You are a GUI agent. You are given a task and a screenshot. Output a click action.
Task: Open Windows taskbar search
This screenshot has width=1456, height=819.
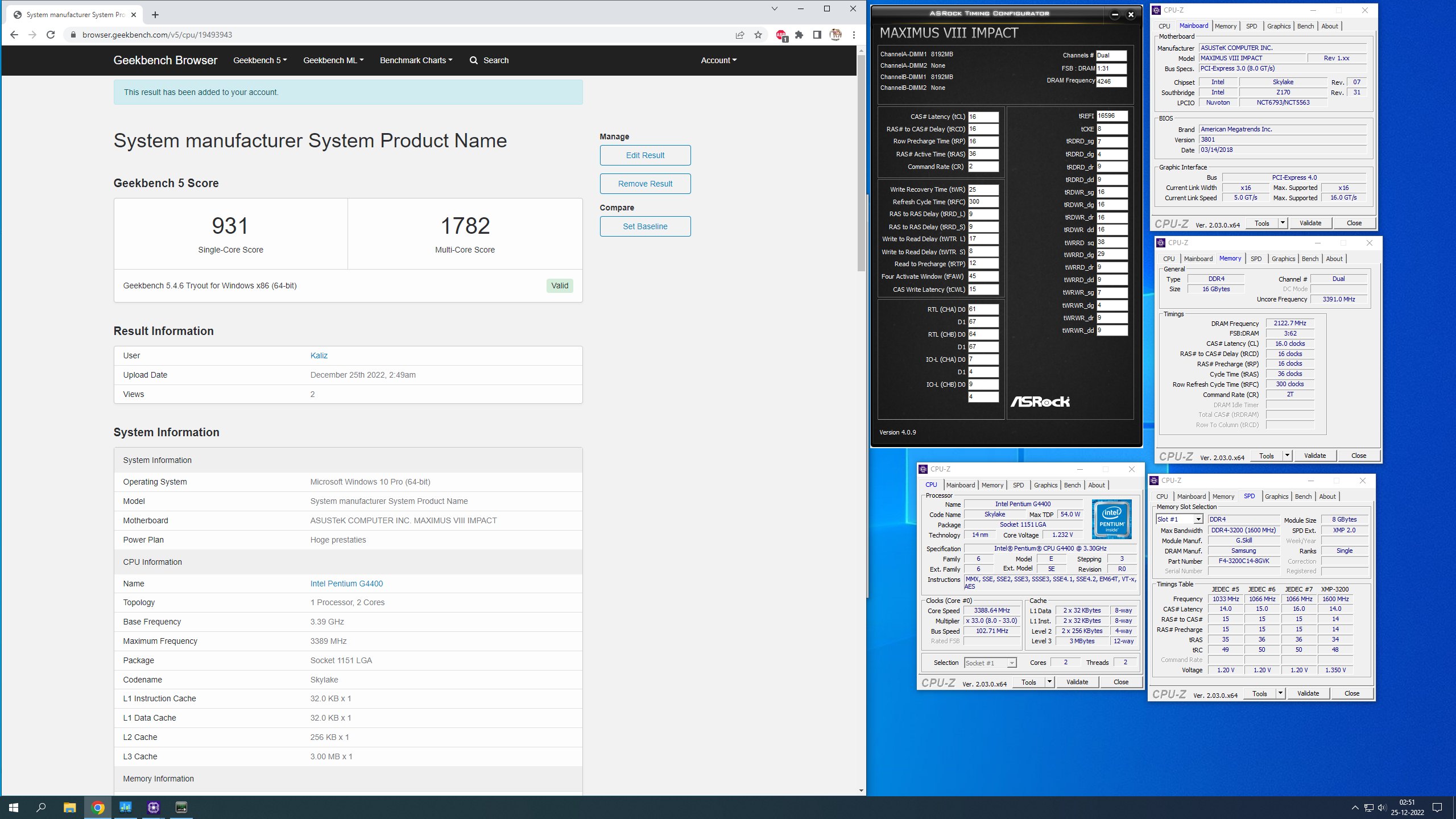coord(41,807)
